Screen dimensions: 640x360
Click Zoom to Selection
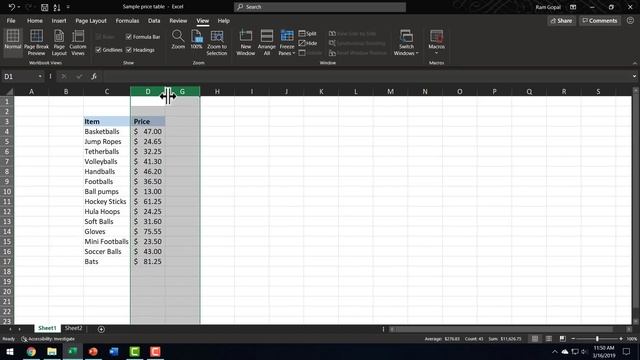click(217, 42)
